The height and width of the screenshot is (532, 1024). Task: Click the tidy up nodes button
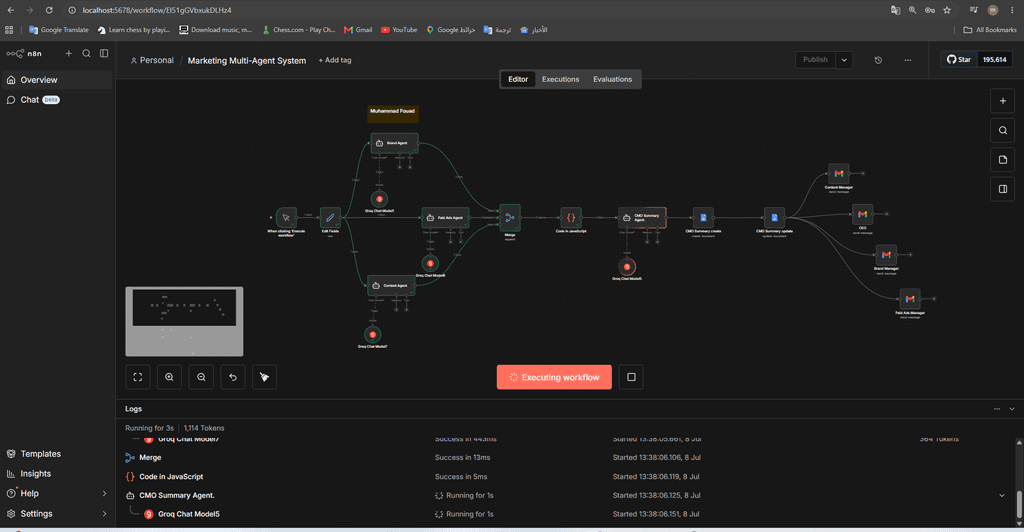pyautogui.click(x=264, y=377)
